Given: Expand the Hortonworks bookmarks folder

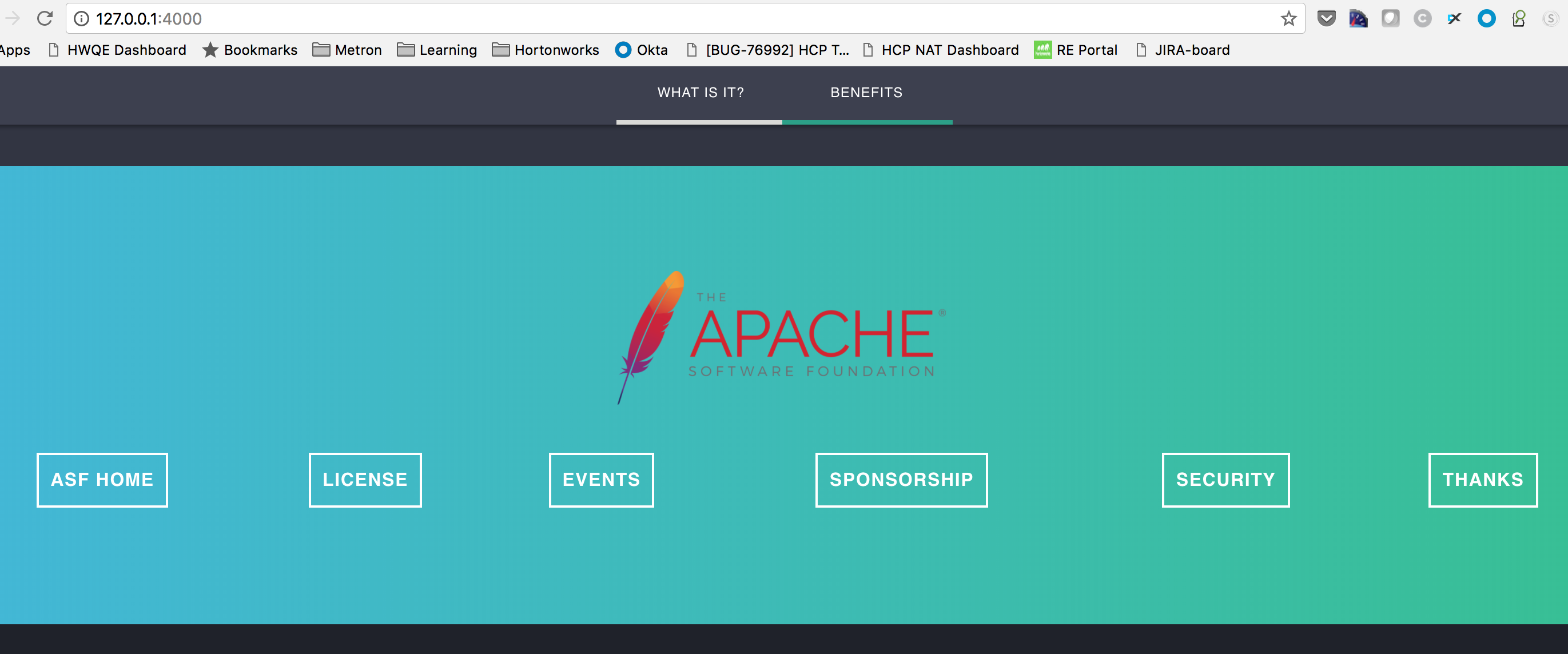Looking at the screenshot, I should click(546, 50).
